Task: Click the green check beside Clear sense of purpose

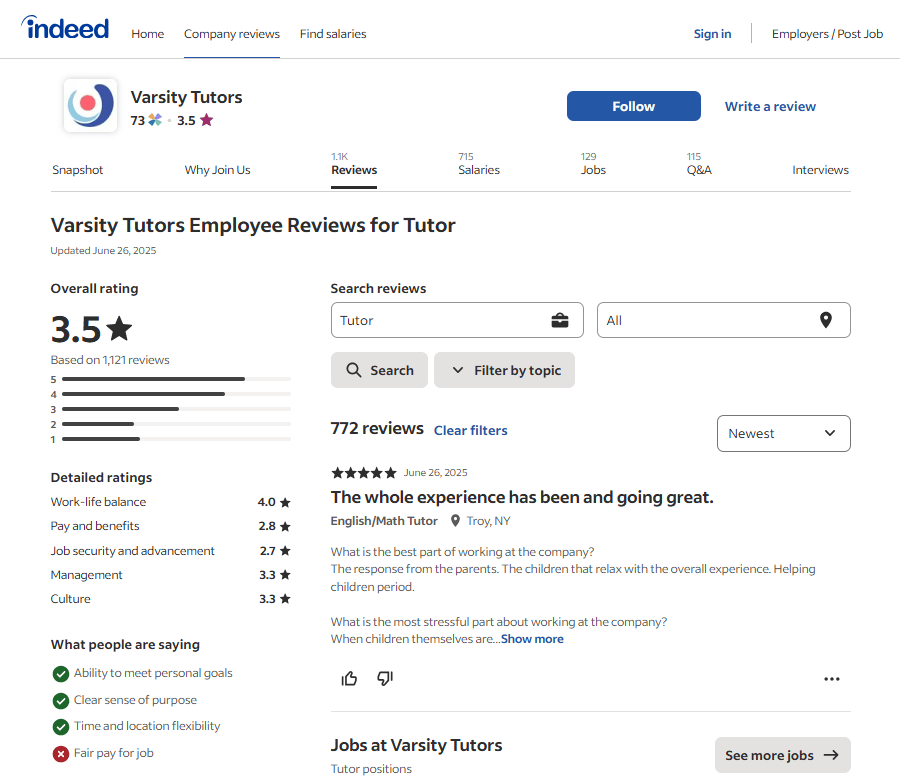Action: [60, 700]
